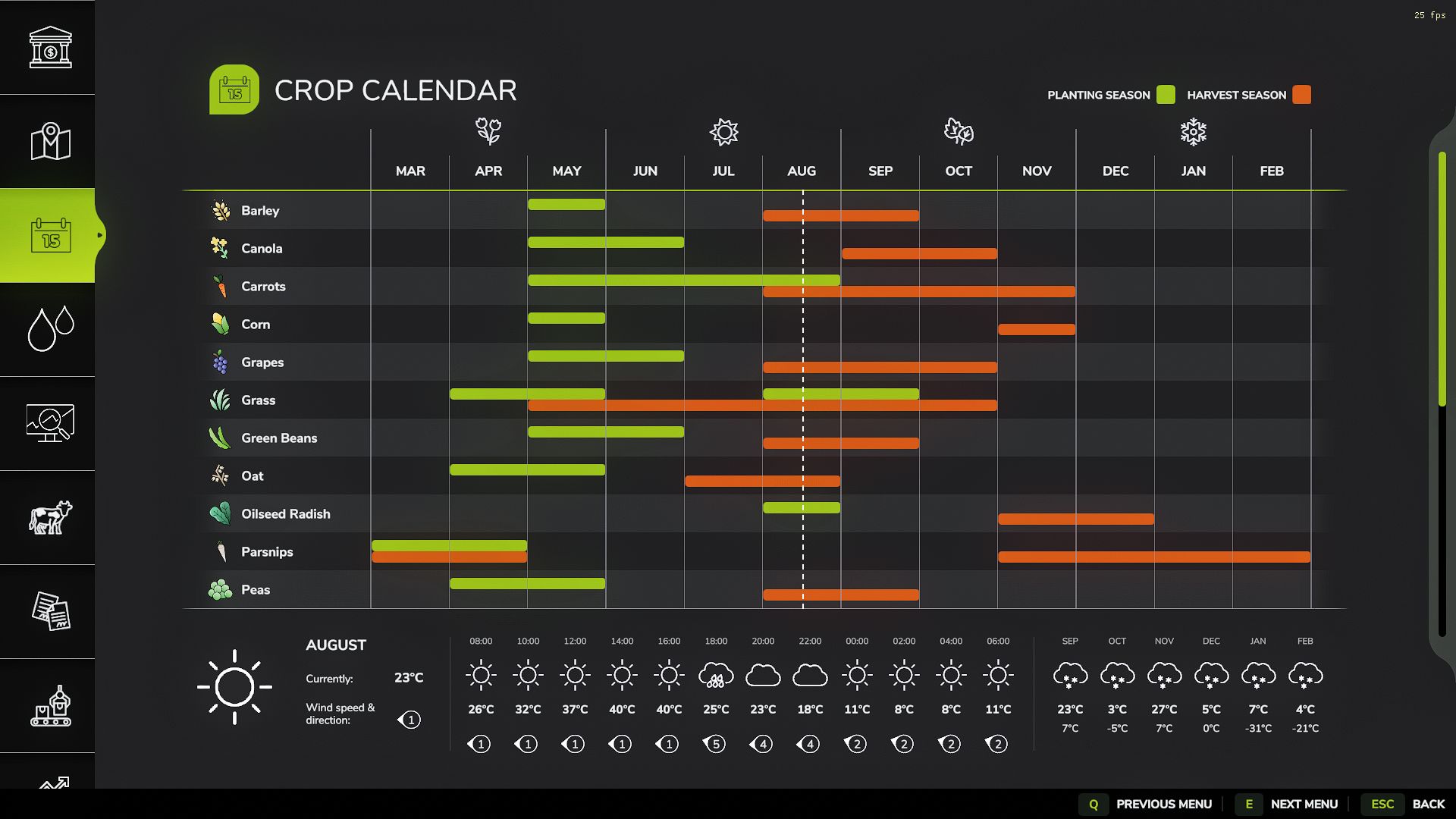
Task: Open the price statistics monitor sidebar icon
Action: coord(50,423)
